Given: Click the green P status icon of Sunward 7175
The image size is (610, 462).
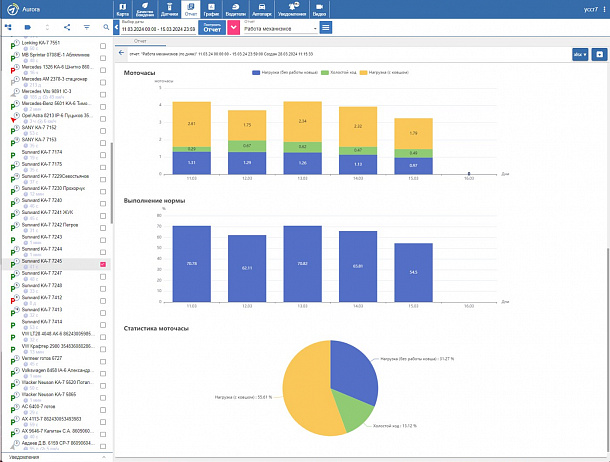Looking at the screenshot, I should [13, 168].
